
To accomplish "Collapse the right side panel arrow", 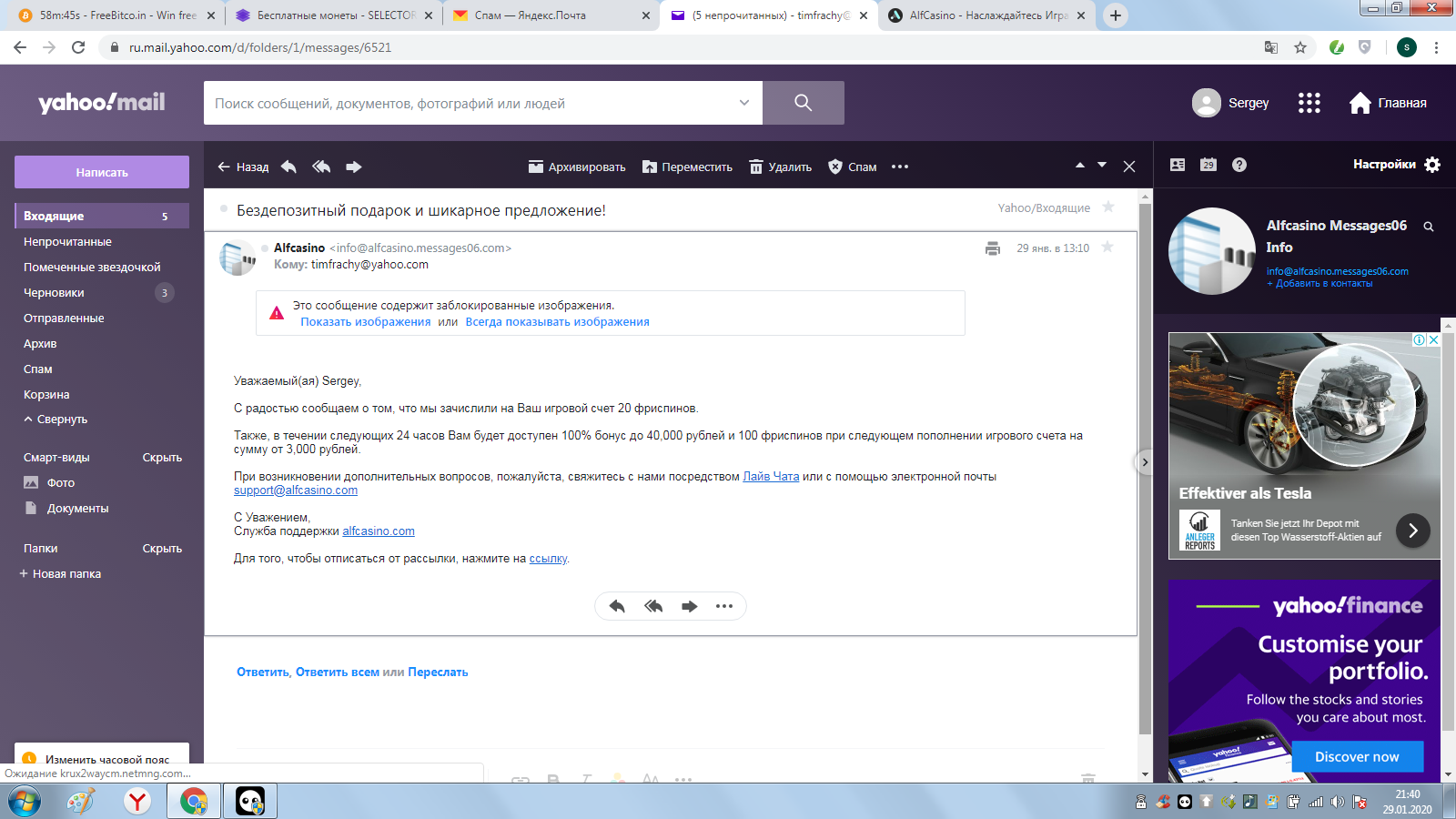I will 1145,462.
